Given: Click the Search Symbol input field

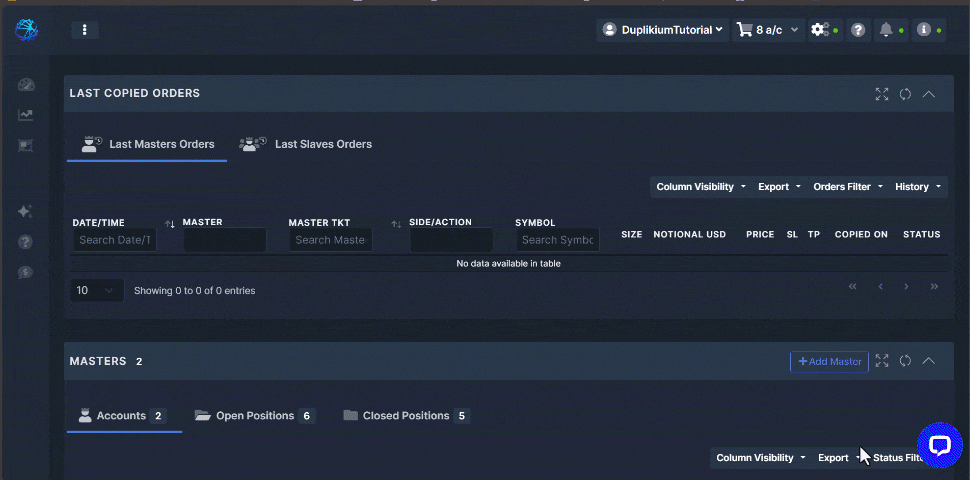Looking at the screenshot, I should coord(558,240).
